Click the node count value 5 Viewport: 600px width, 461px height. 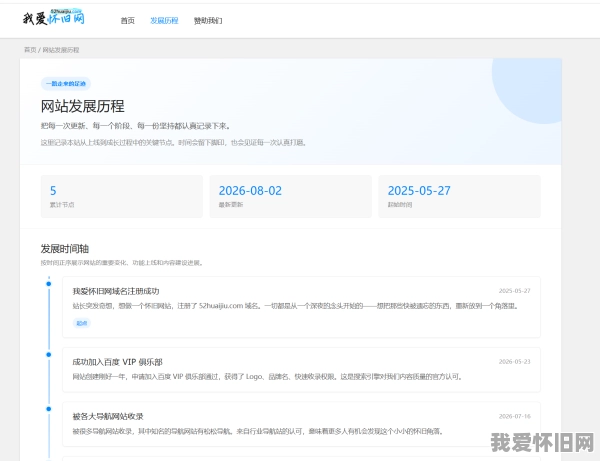[x=53, y=191]
